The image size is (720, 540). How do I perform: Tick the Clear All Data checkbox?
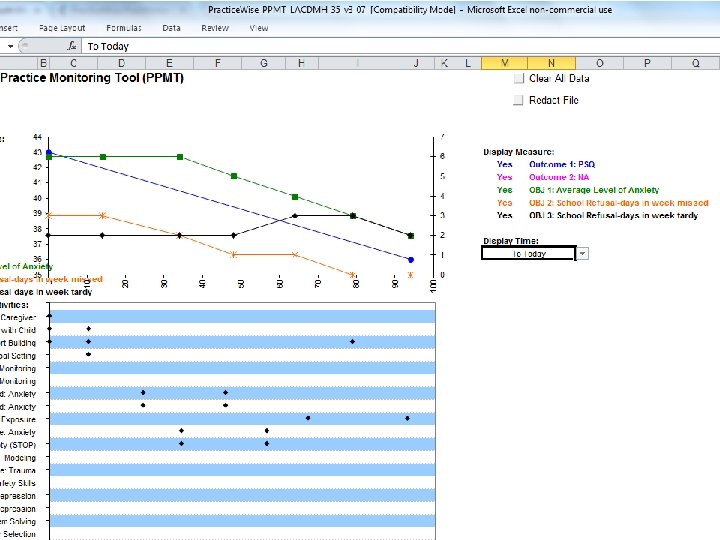pyautogui.click(x=518, y=79)
